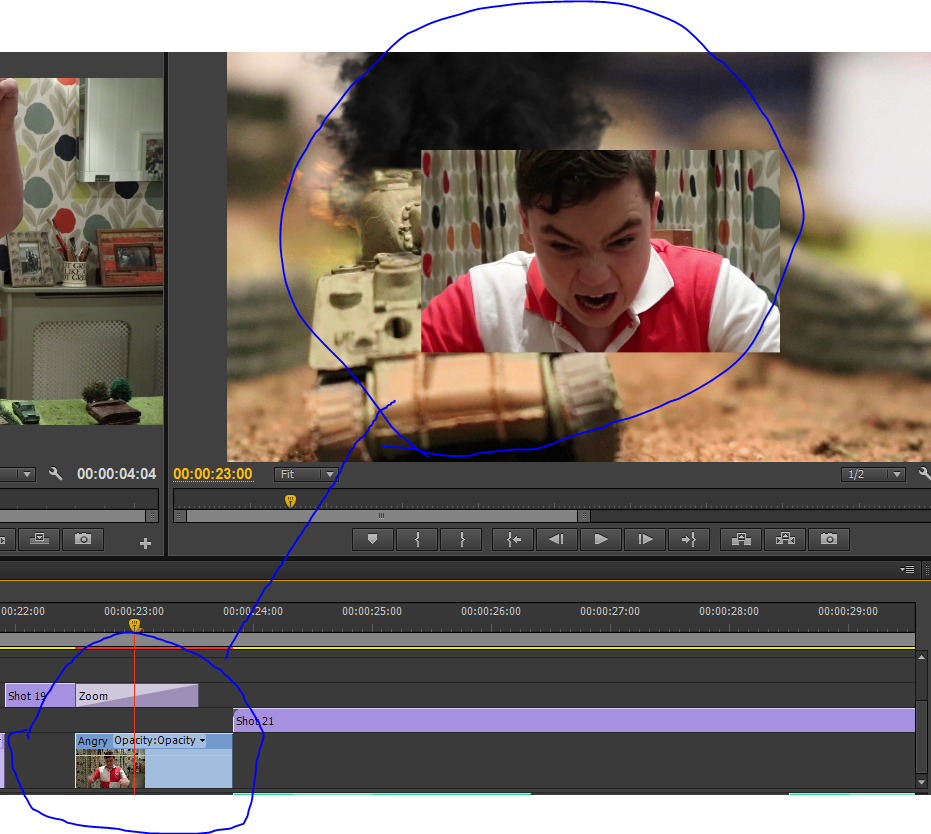Click Source monitor duration 00:00:04:04

[117, 474]
